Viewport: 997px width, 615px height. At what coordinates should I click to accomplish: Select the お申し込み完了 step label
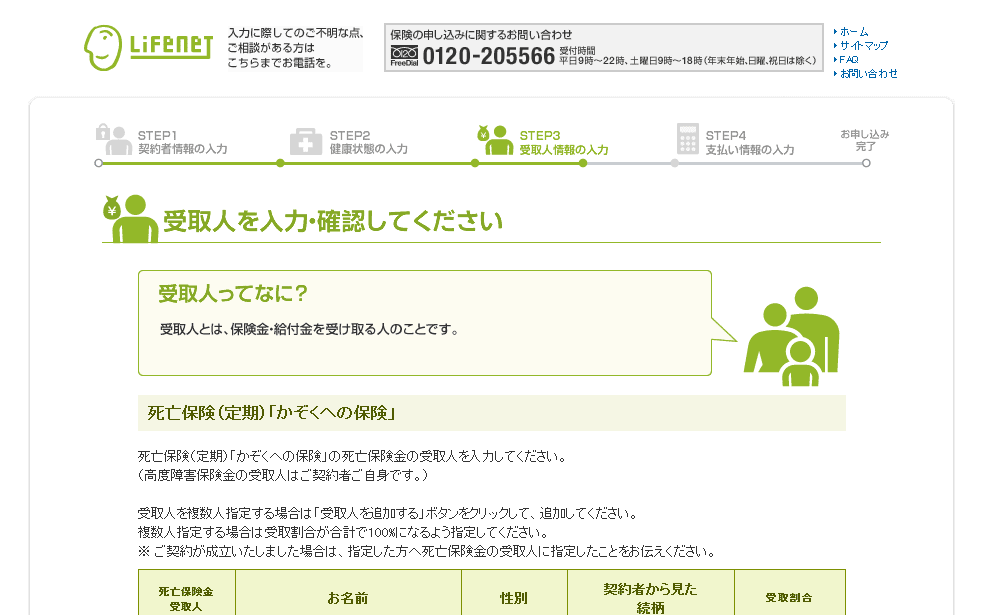point(865,140)
